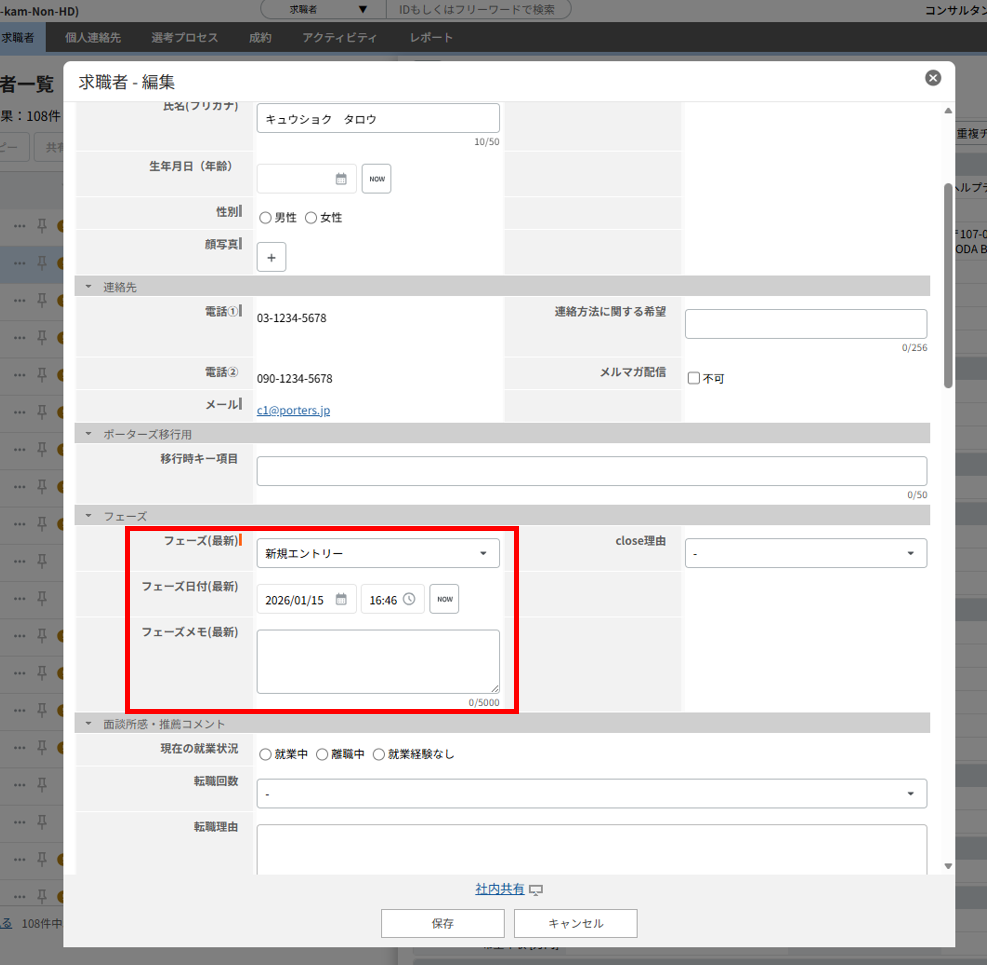Open the アクティビティ tab
This screenshot has width=987, height=965.
point(339,38)
